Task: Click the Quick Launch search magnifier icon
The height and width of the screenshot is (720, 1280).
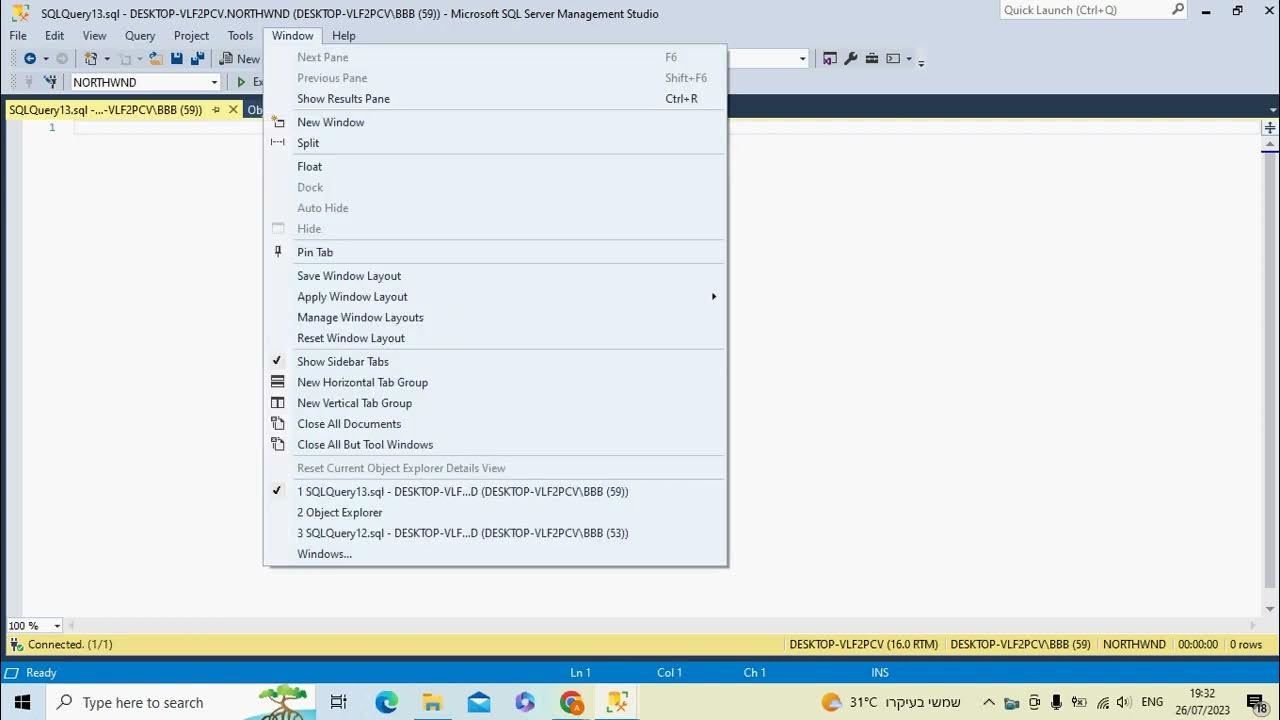Action: pos(1178,10)
